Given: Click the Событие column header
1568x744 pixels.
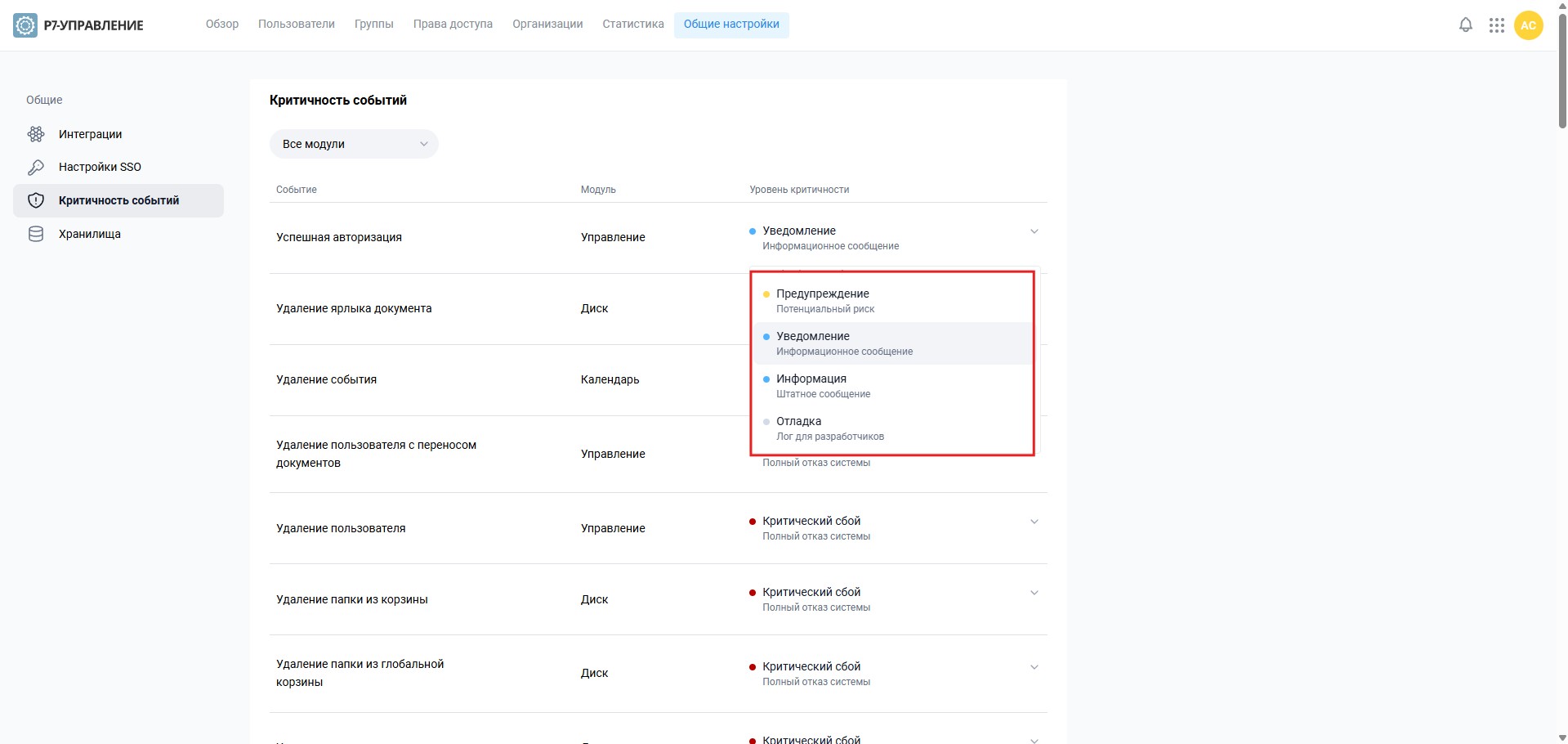Looking at the screenshot, I should (297, 190).
